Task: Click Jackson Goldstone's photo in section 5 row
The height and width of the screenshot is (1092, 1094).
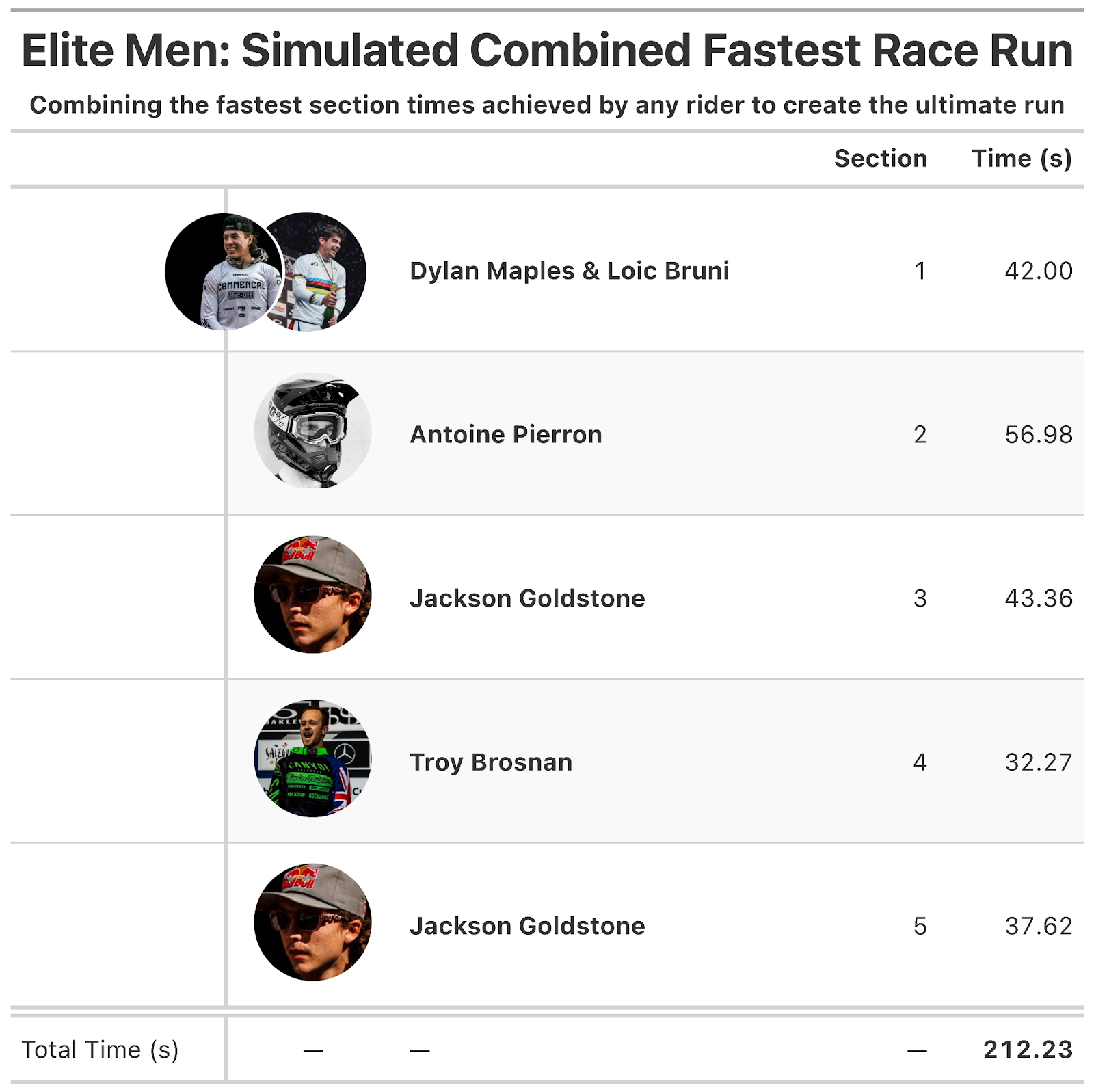Action: (x=312, y=922)
